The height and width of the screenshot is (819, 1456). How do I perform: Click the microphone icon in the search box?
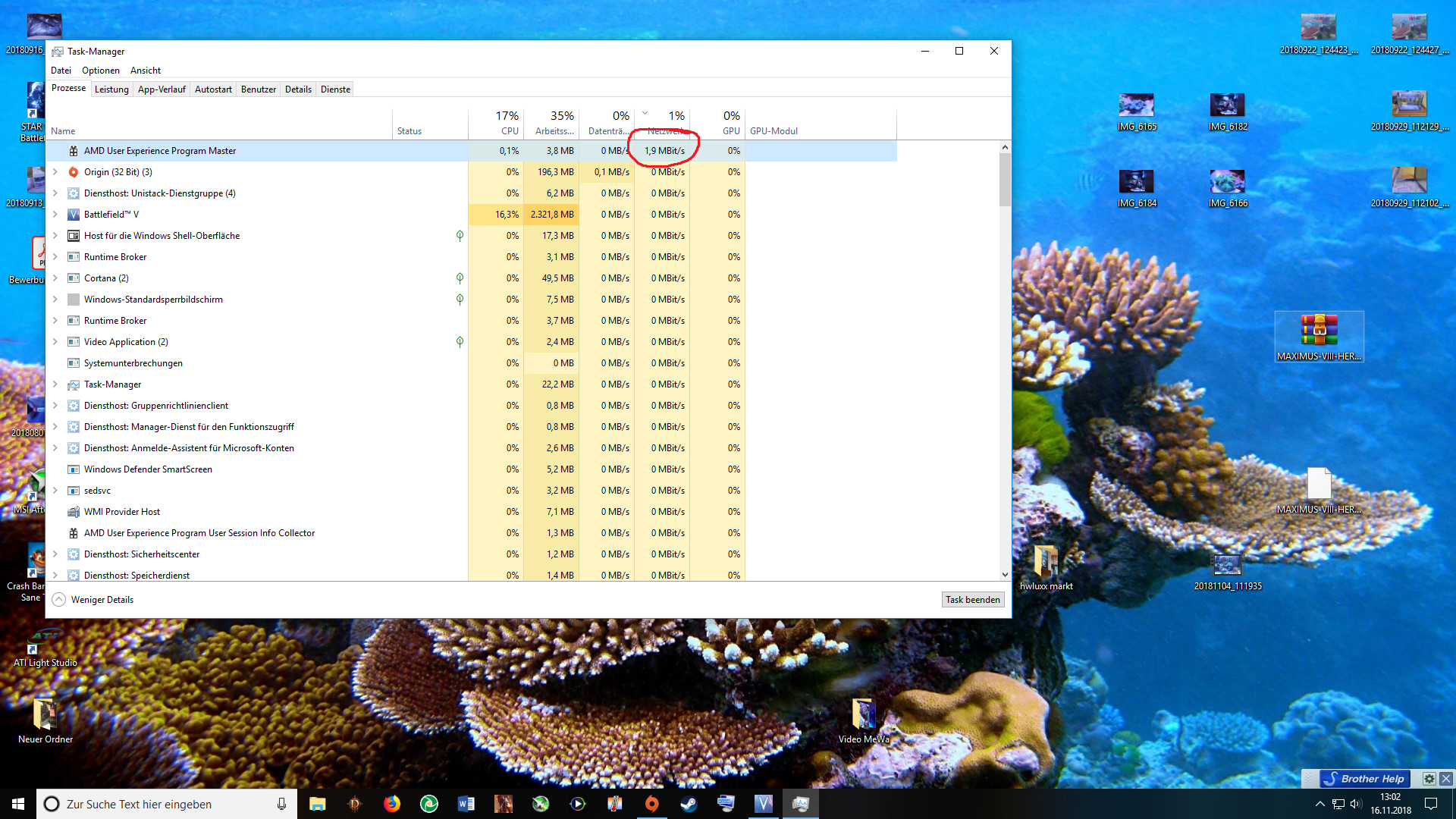pos(281,804)
